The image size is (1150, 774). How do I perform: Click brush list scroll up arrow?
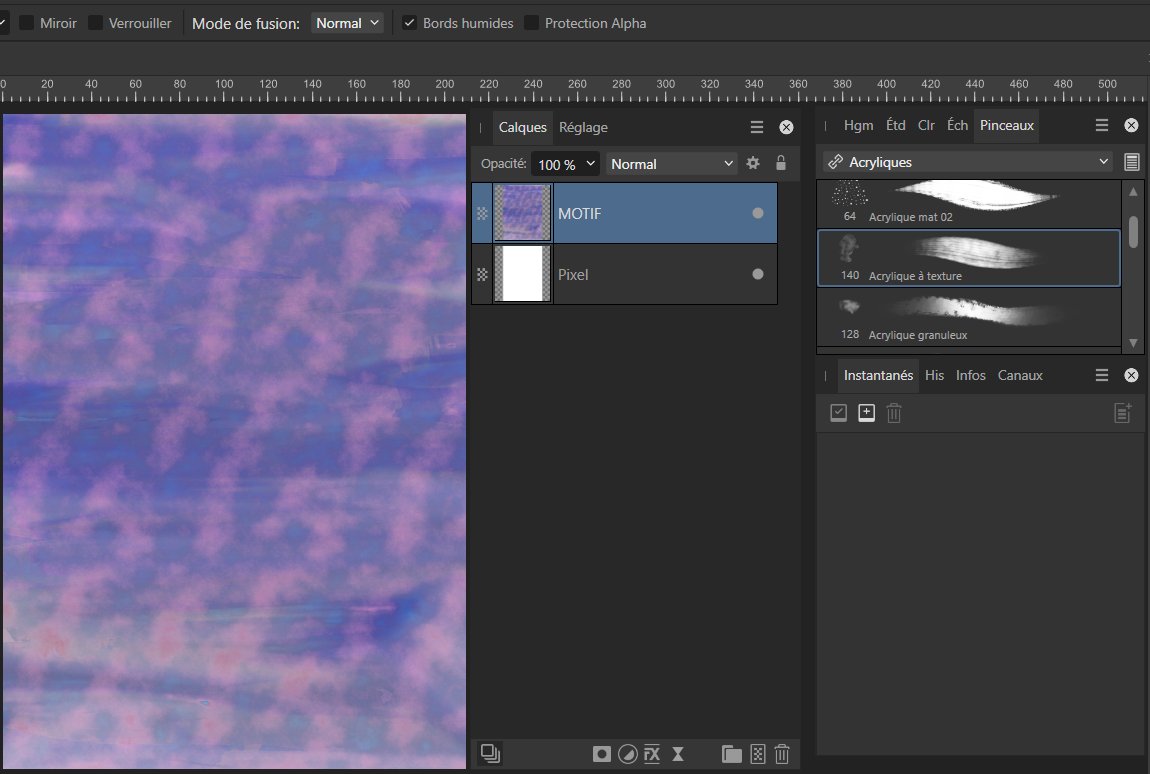click(1133, 191)
